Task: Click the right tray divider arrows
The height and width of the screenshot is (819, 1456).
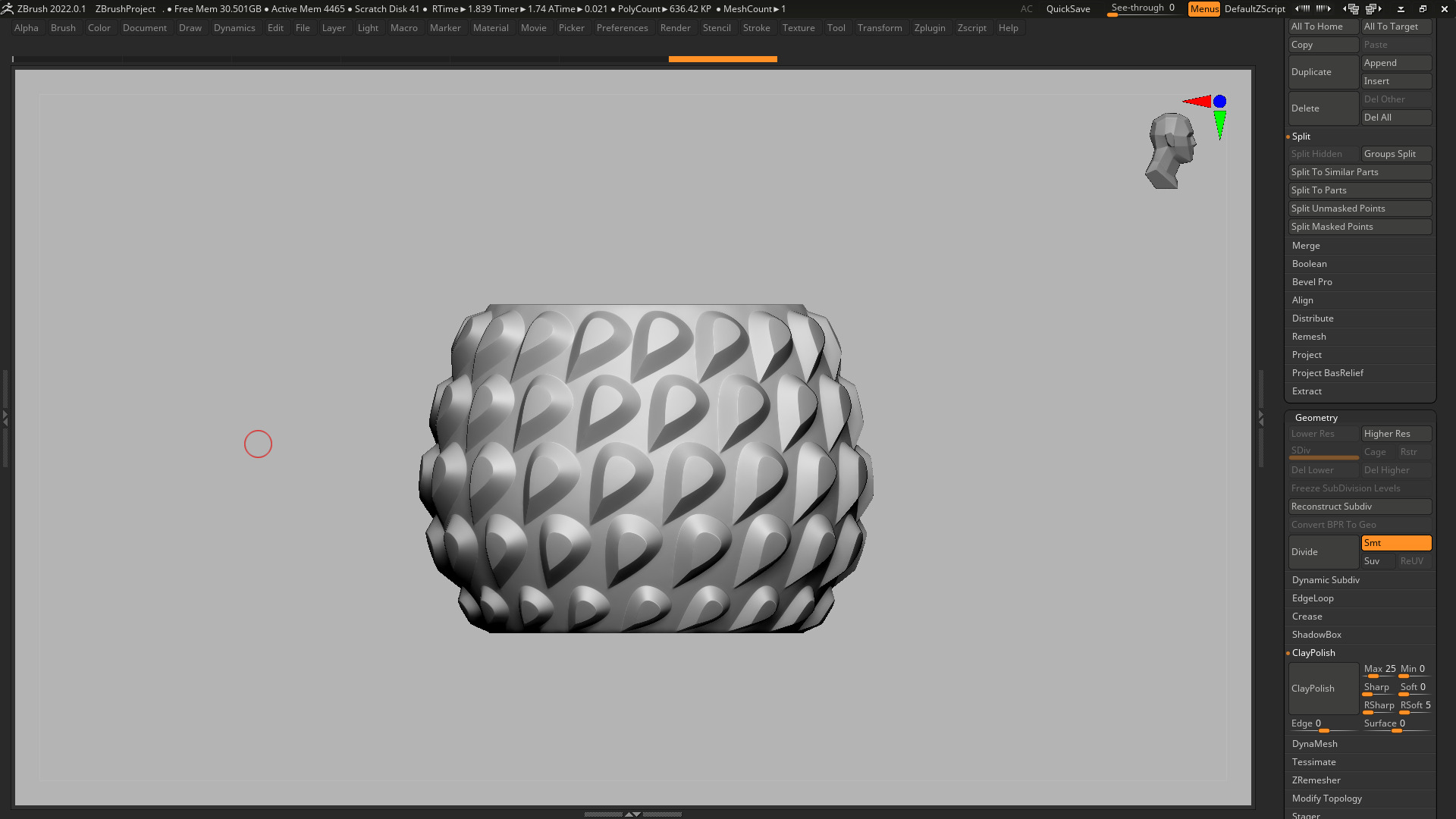Action: pos(1261,417)
